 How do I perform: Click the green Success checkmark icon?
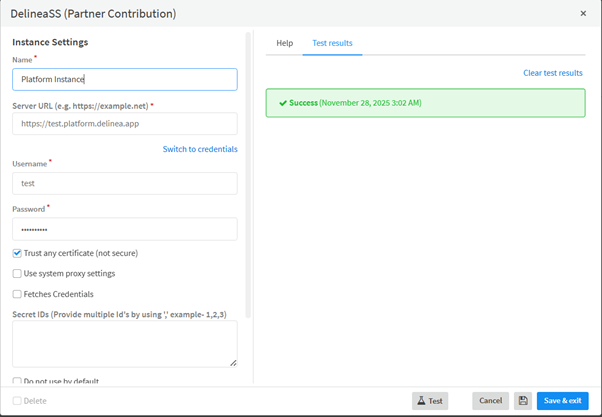(283, 103)
